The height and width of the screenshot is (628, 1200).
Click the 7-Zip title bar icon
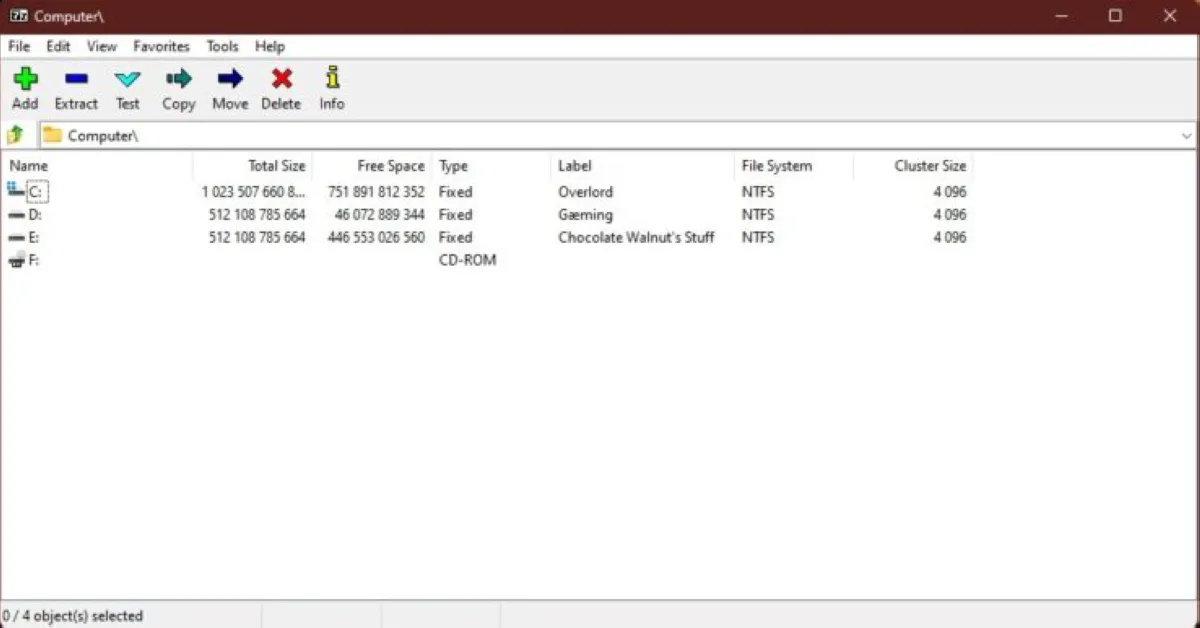click(x=18, y=16)
